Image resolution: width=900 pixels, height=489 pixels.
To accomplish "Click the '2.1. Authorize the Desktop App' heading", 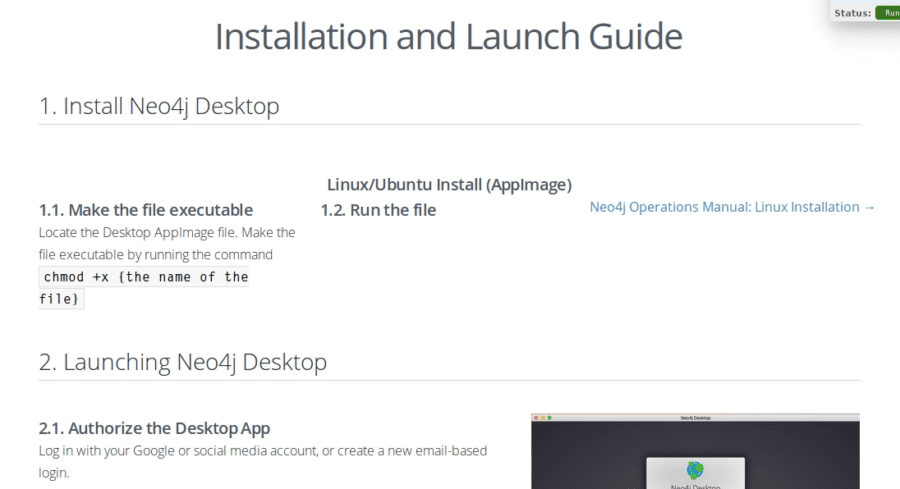I will pyautogui.click(x=154, y=428).
